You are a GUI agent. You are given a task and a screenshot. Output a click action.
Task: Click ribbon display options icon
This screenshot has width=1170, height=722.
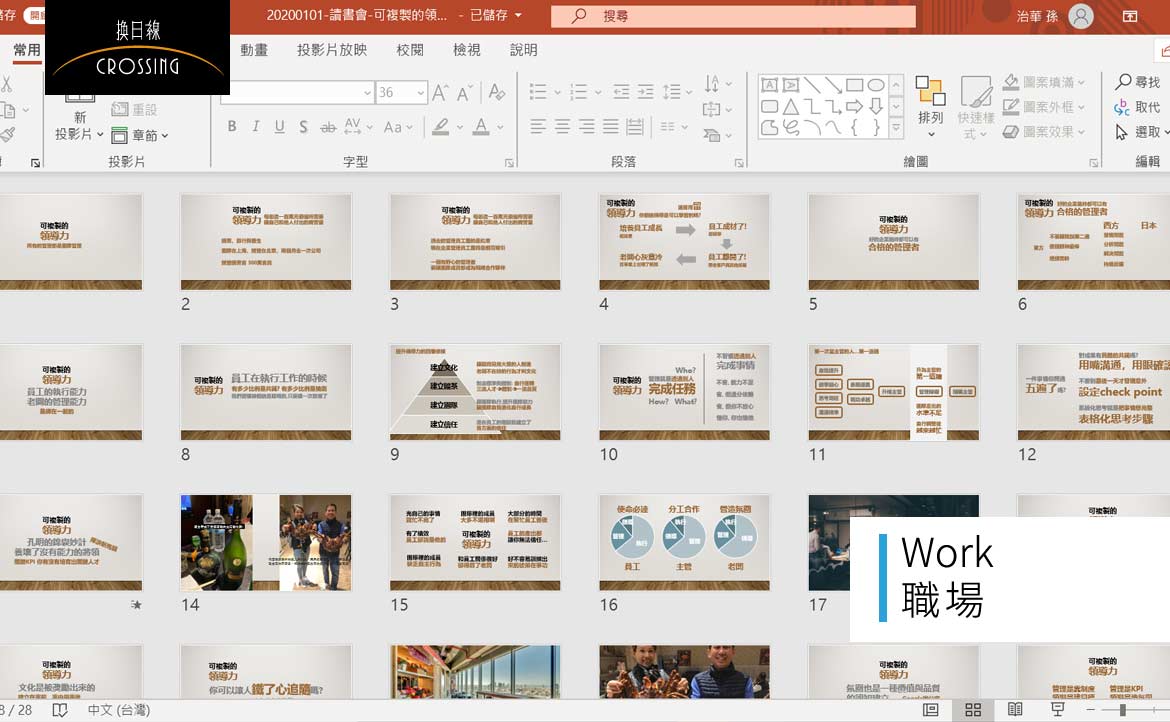click(x=1130, y=16)
